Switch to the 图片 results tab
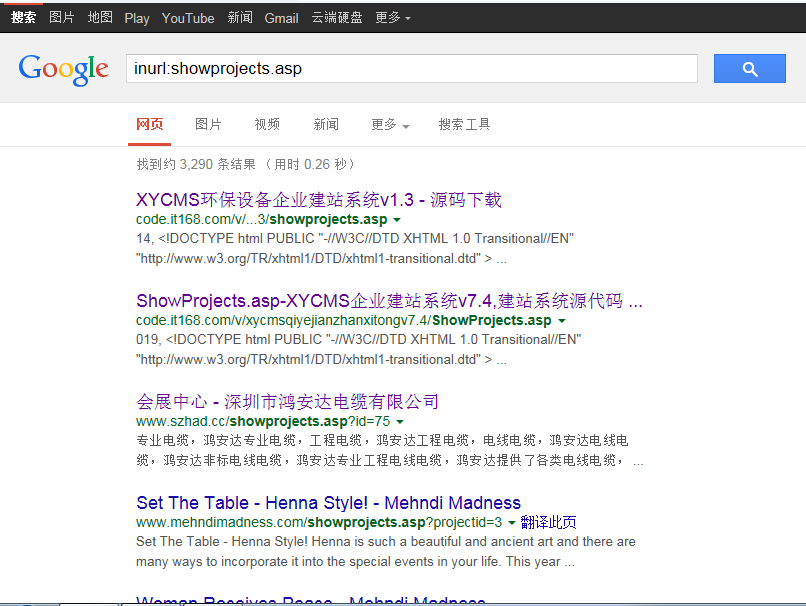 click(208, 124)
